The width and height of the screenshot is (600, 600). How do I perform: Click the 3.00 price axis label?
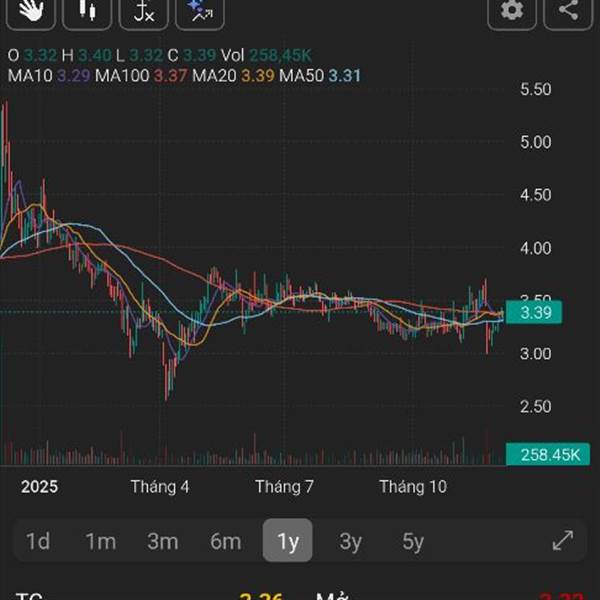(x=535, y=354)
